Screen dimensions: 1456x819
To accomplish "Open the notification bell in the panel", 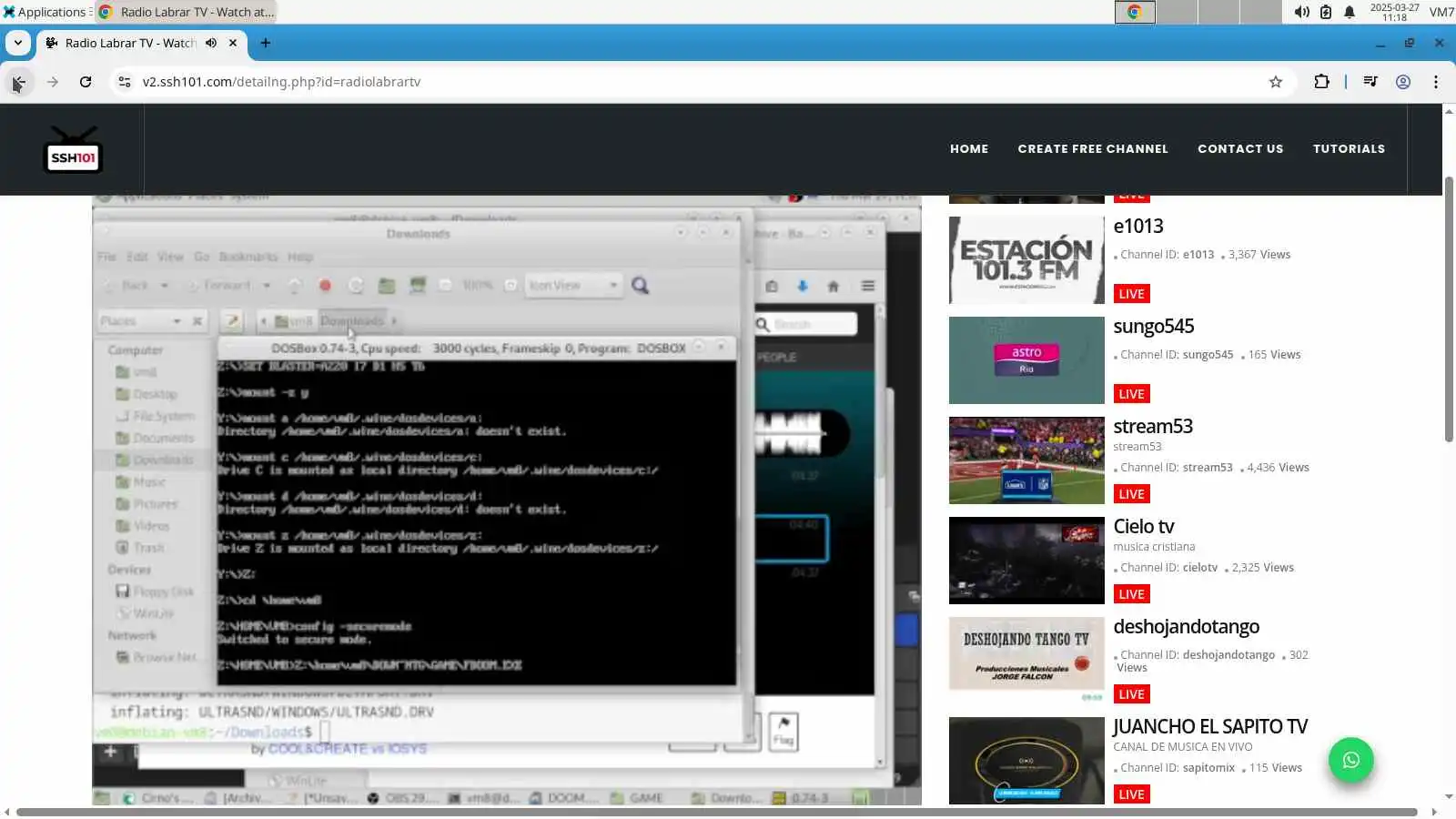I will (x=1350, y=12).
